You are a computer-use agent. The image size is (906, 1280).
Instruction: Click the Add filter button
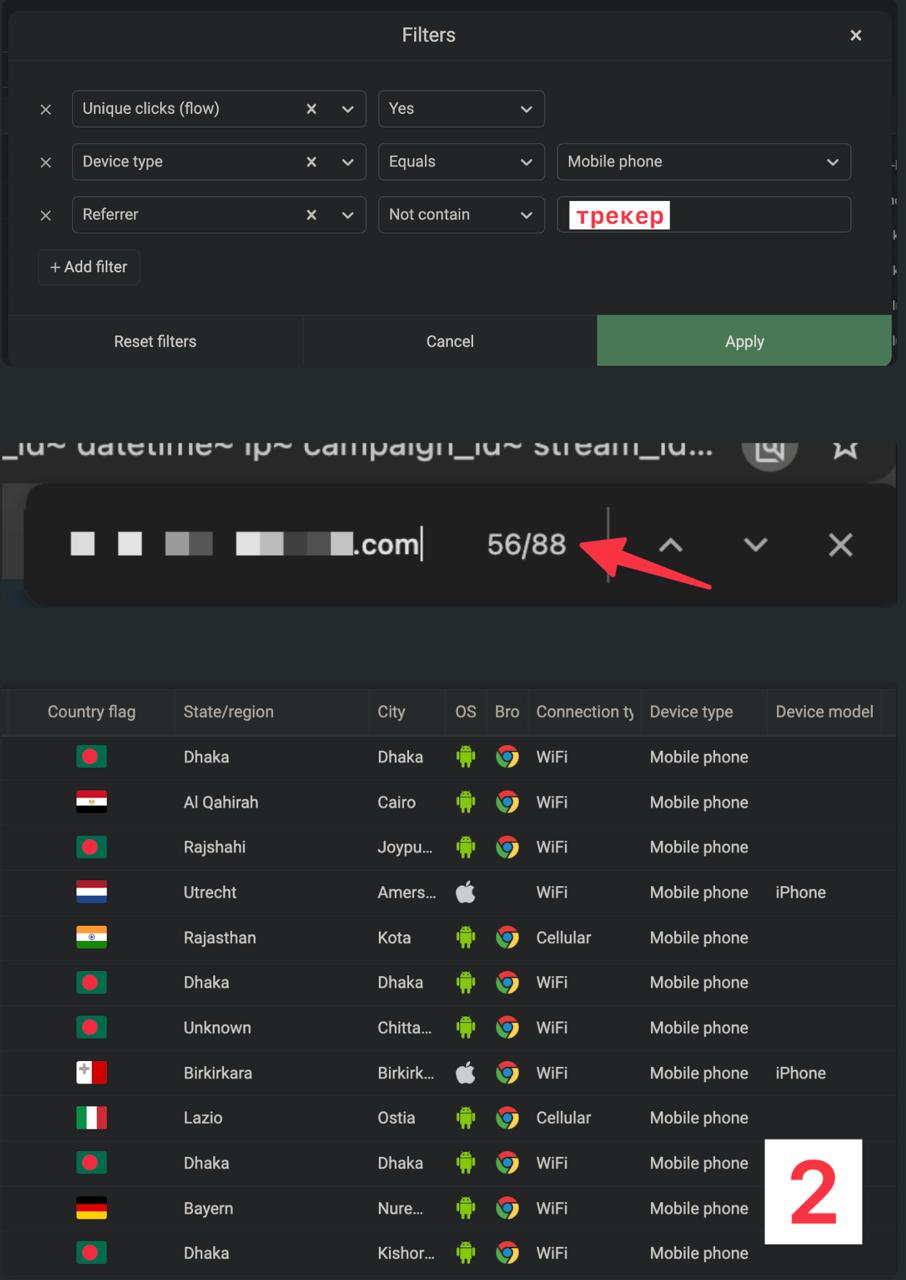tap(89, 267)
